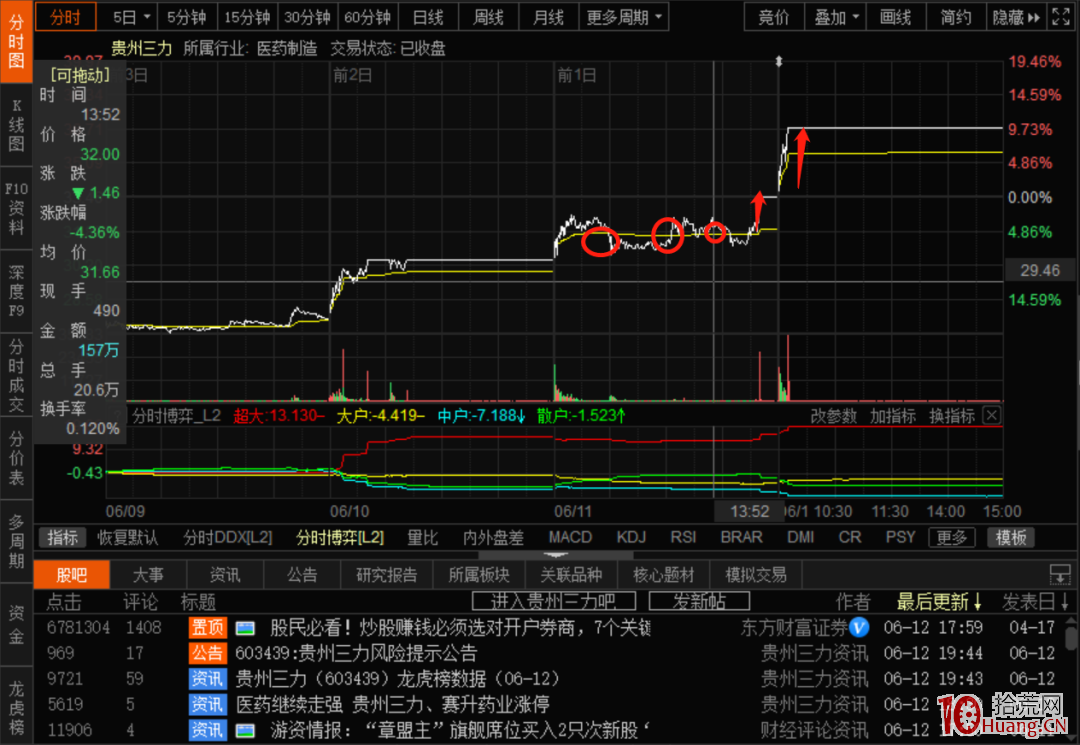Open 多周期 sidebar item
1080x745 pixels.
pos(16,541)
